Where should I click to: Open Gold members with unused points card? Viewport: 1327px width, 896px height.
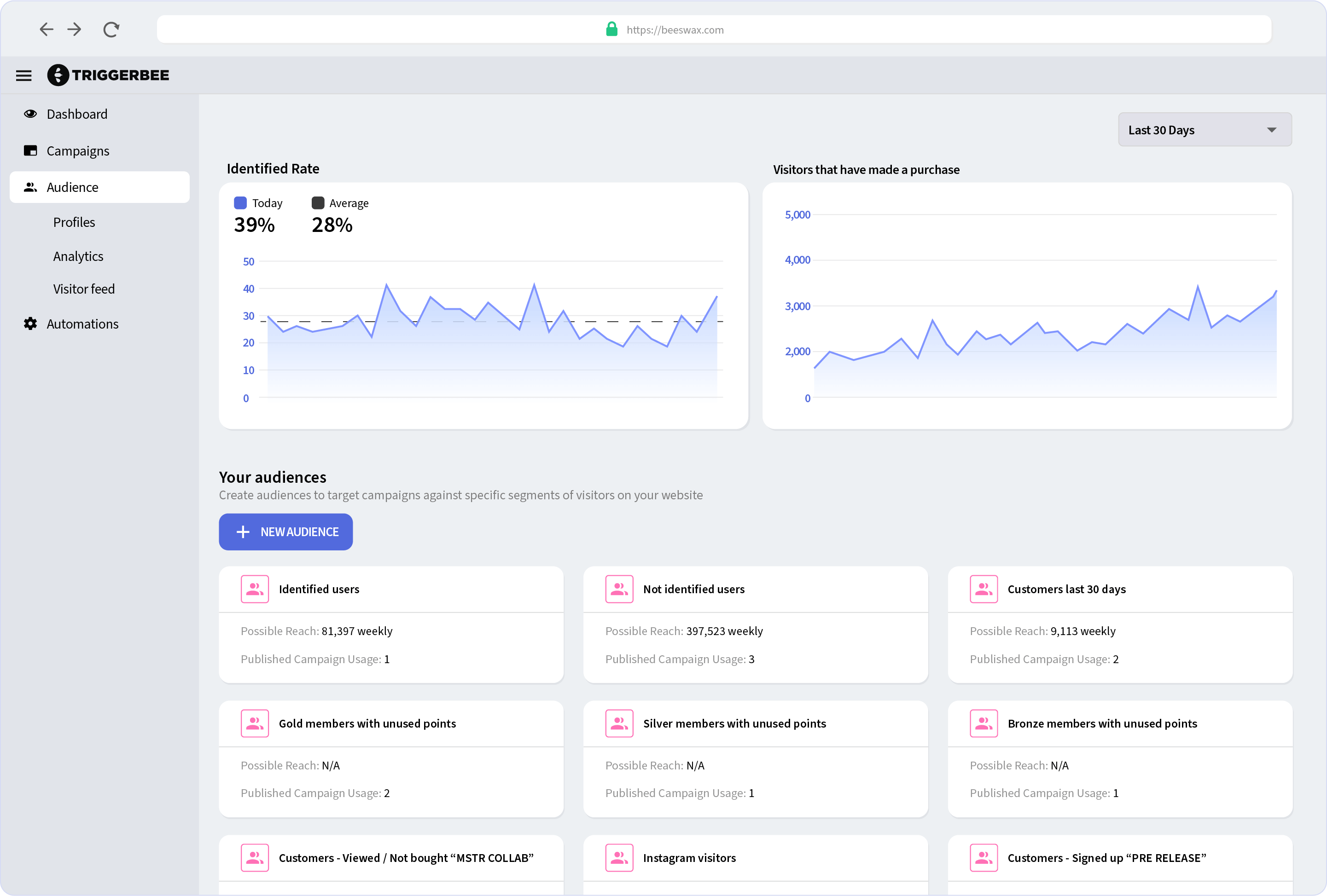coord(367,723)
